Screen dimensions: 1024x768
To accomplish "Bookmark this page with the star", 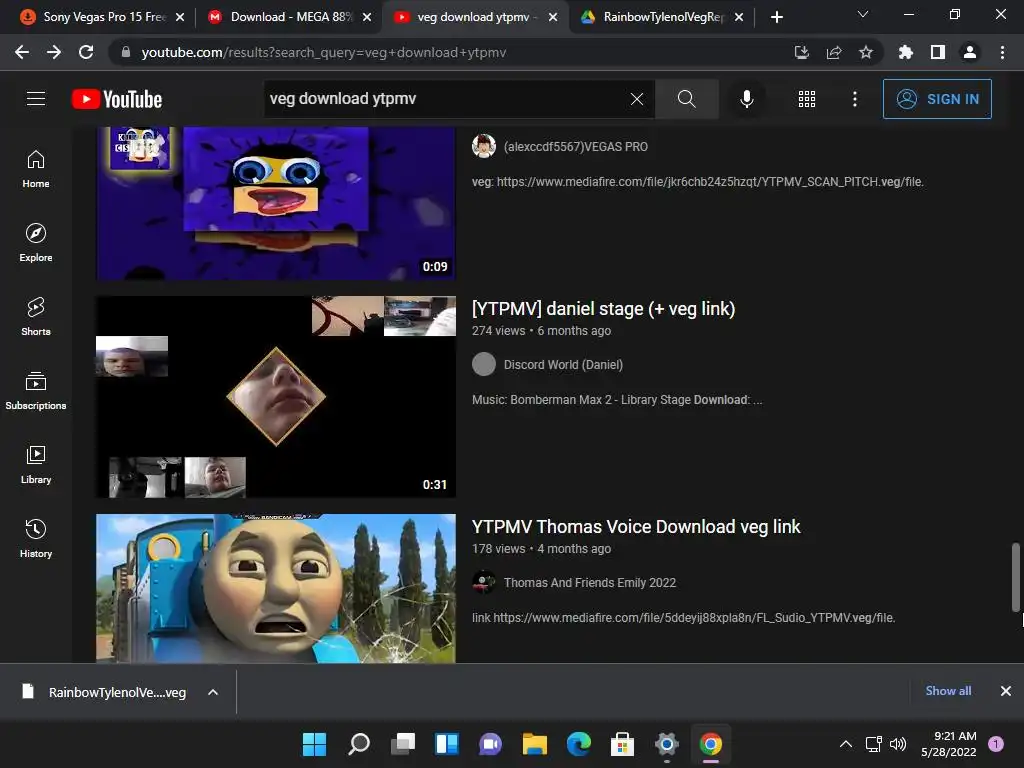I will point(866,52).
